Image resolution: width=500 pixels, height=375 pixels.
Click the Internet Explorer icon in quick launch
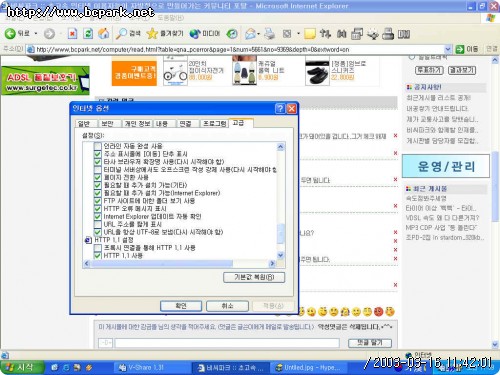tap(66, 367)
